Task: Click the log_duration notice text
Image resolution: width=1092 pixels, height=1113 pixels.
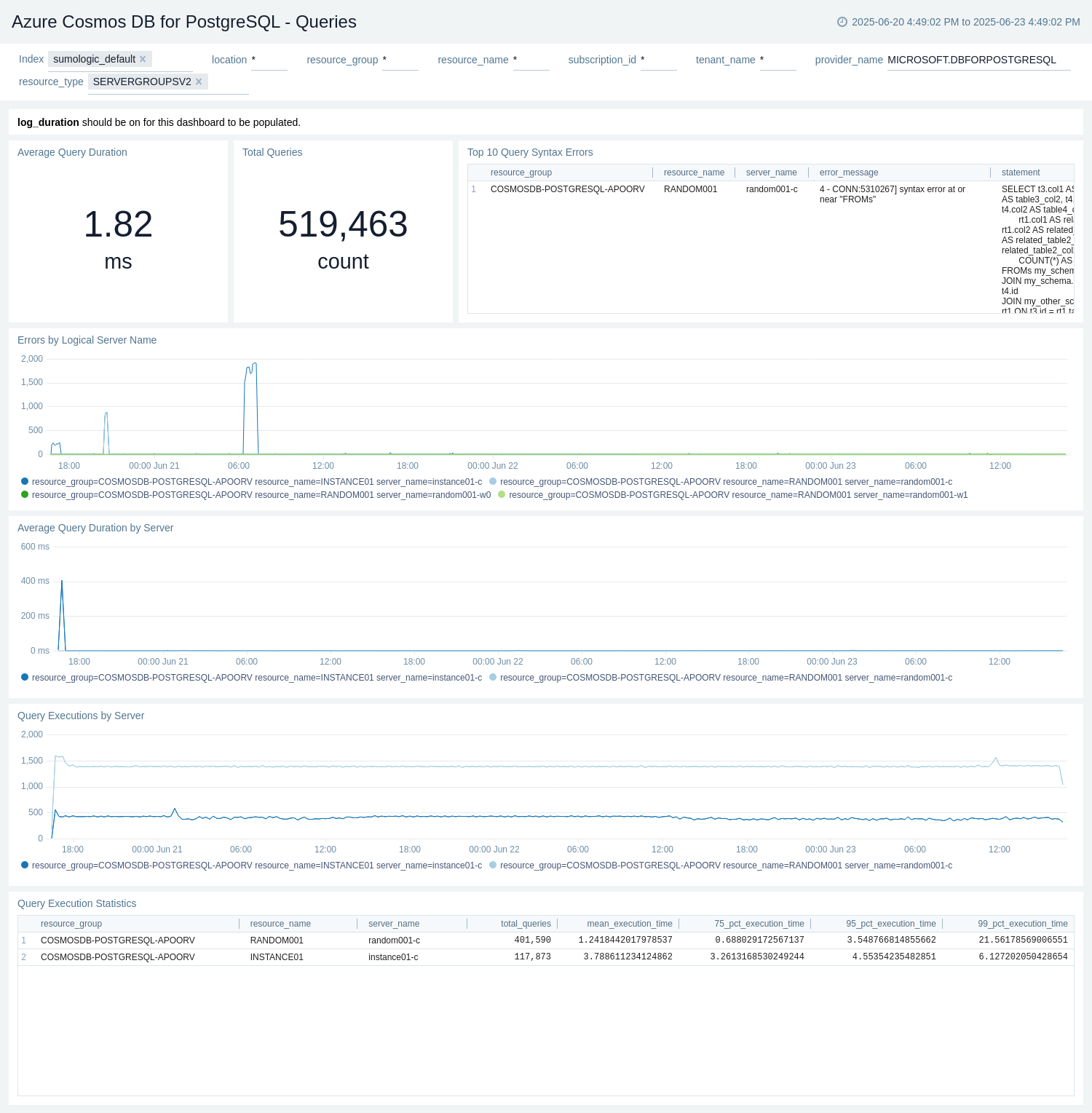Action: point(159,122)
